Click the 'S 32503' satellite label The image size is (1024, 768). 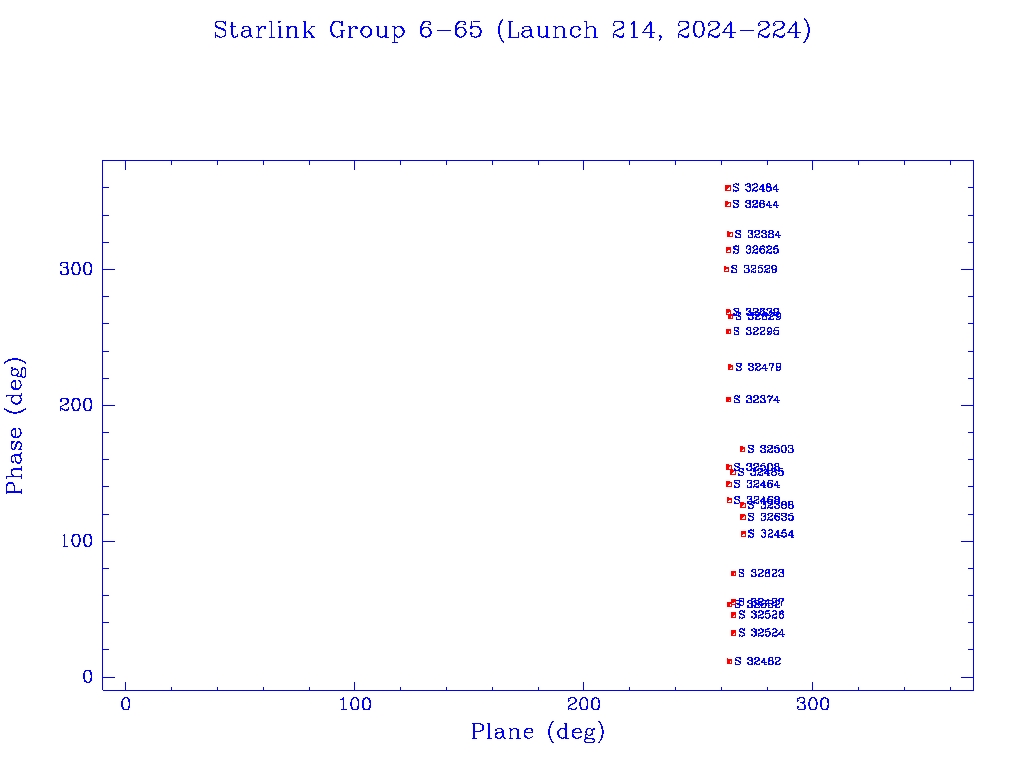point(771,449)
